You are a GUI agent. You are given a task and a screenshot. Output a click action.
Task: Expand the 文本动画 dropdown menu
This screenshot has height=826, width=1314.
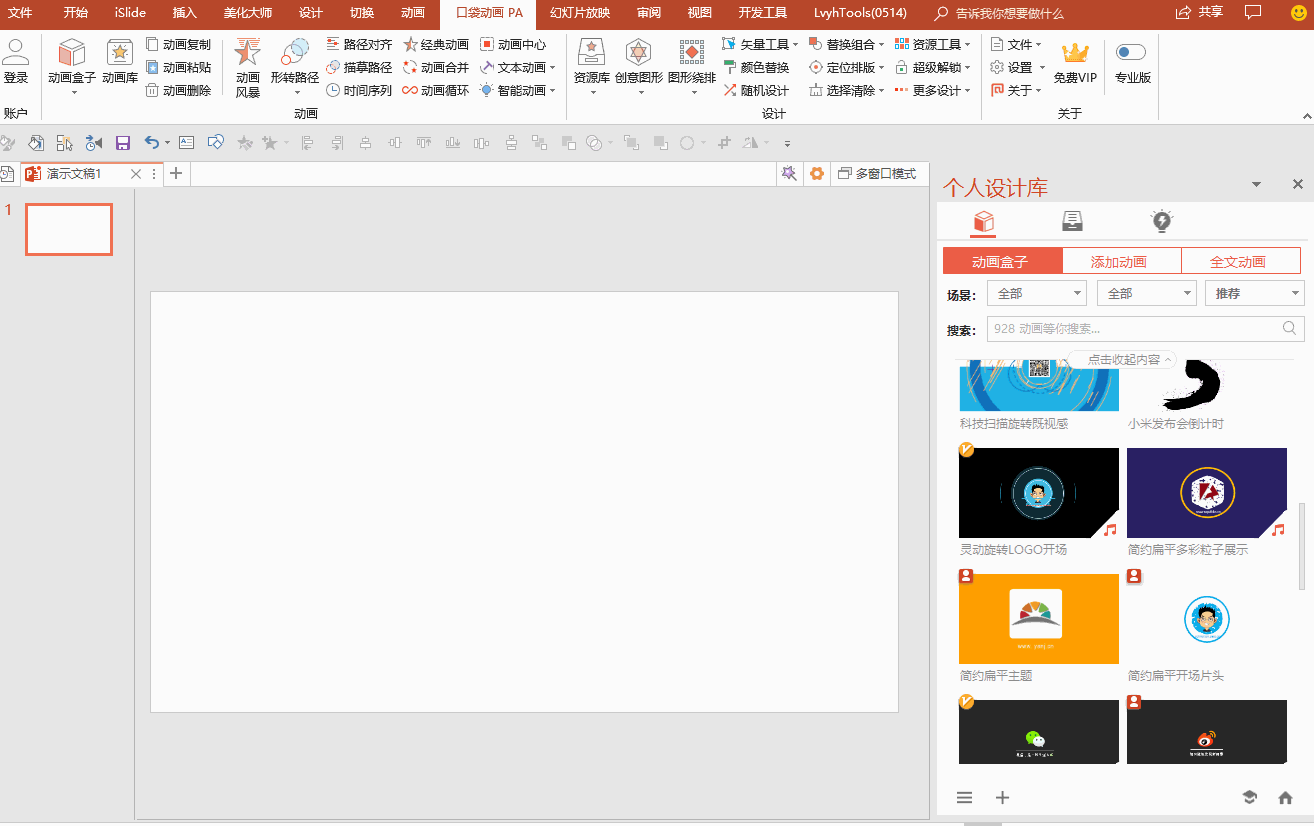point(518,67)
